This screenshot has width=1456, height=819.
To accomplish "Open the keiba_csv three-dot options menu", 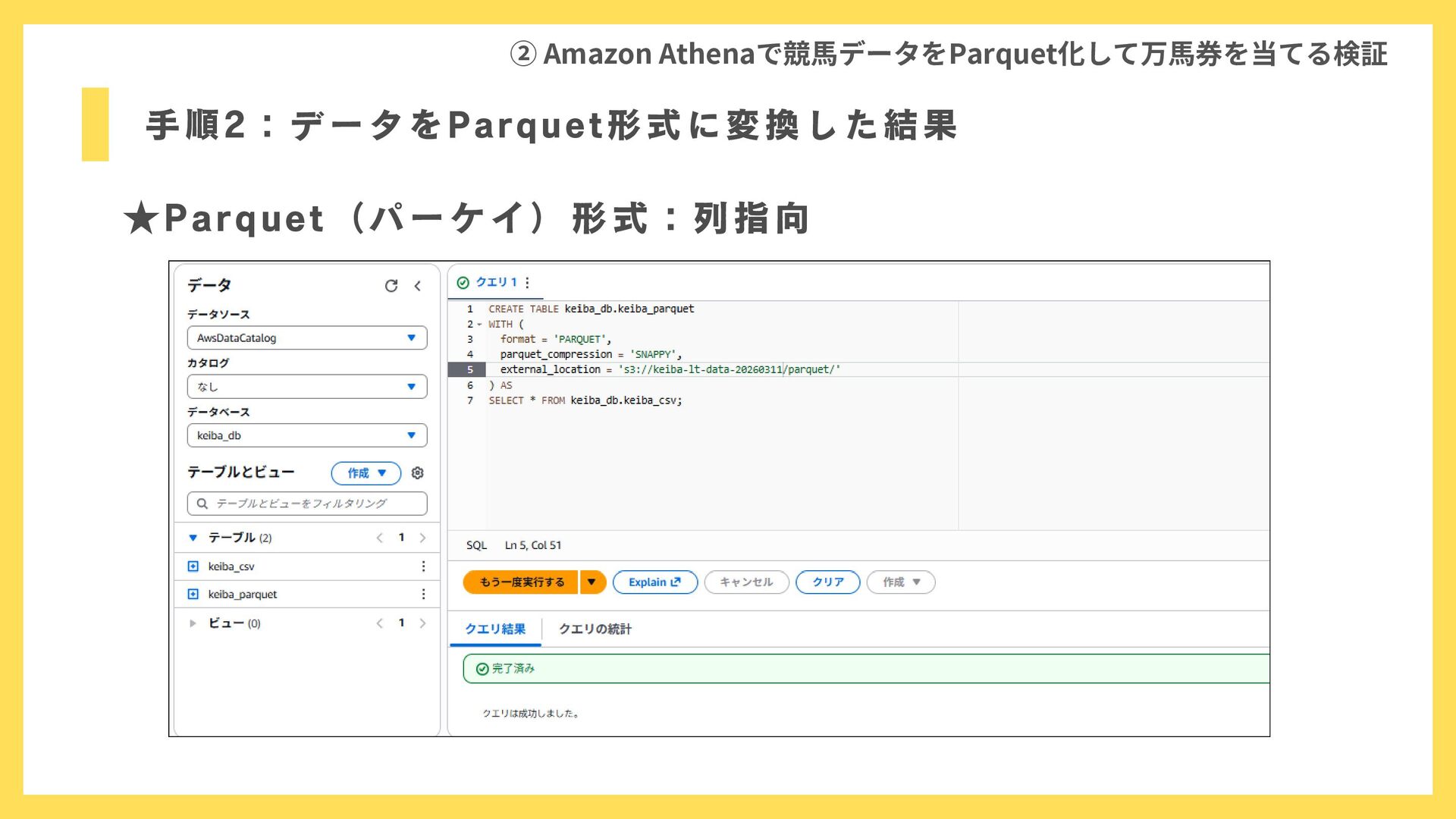I will coord(423,566).
